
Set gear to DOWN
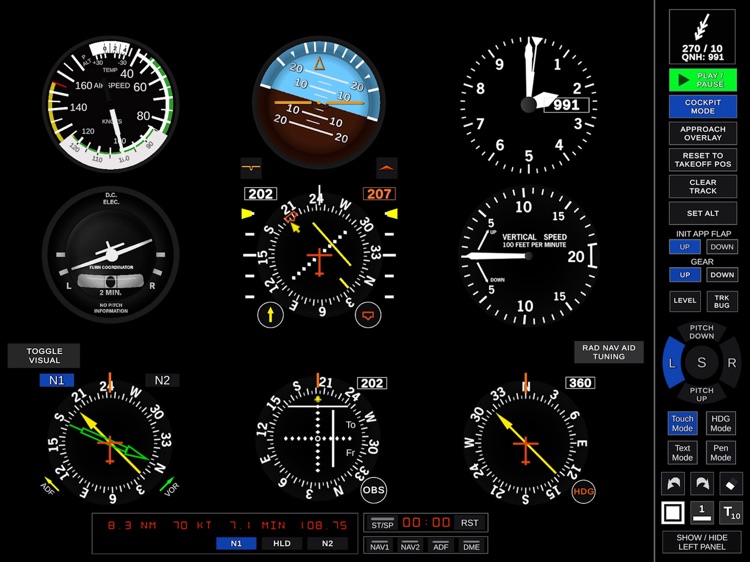point(722,275)
